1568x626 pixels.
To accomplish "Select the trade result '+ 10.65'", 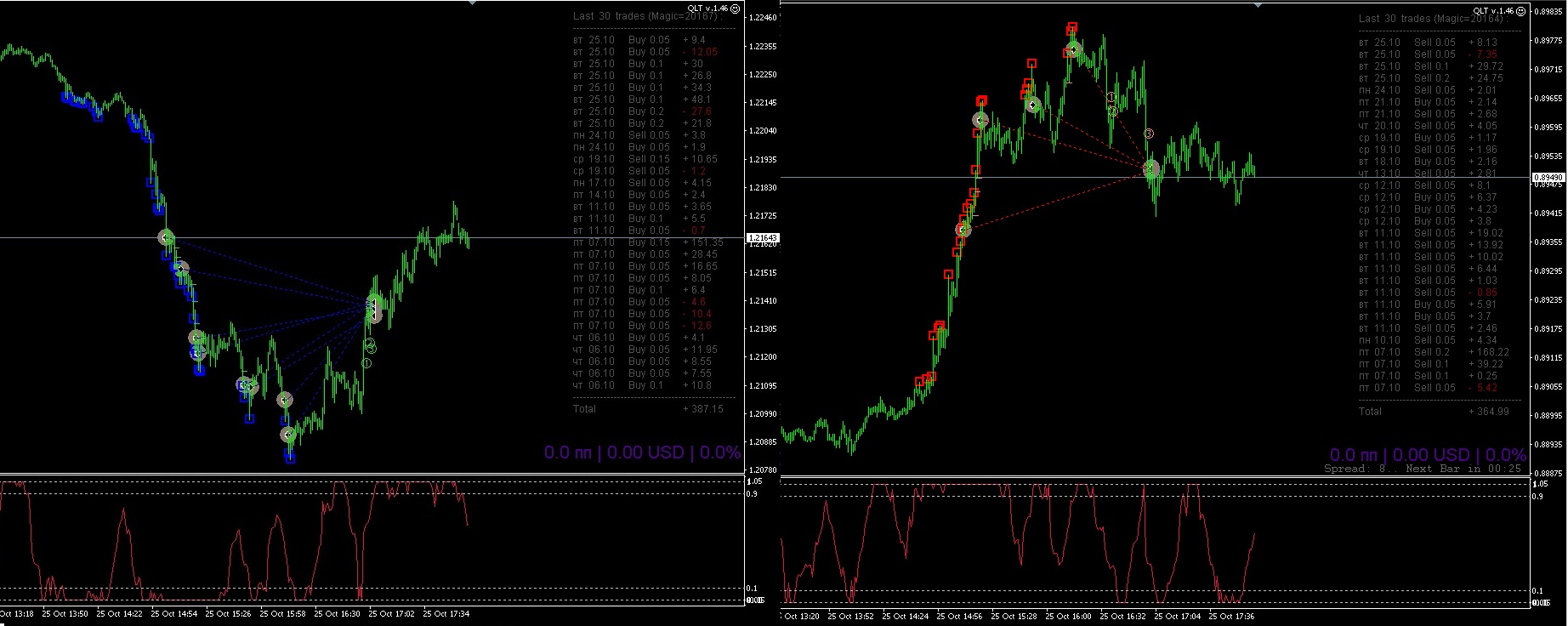I will point(701,159).
